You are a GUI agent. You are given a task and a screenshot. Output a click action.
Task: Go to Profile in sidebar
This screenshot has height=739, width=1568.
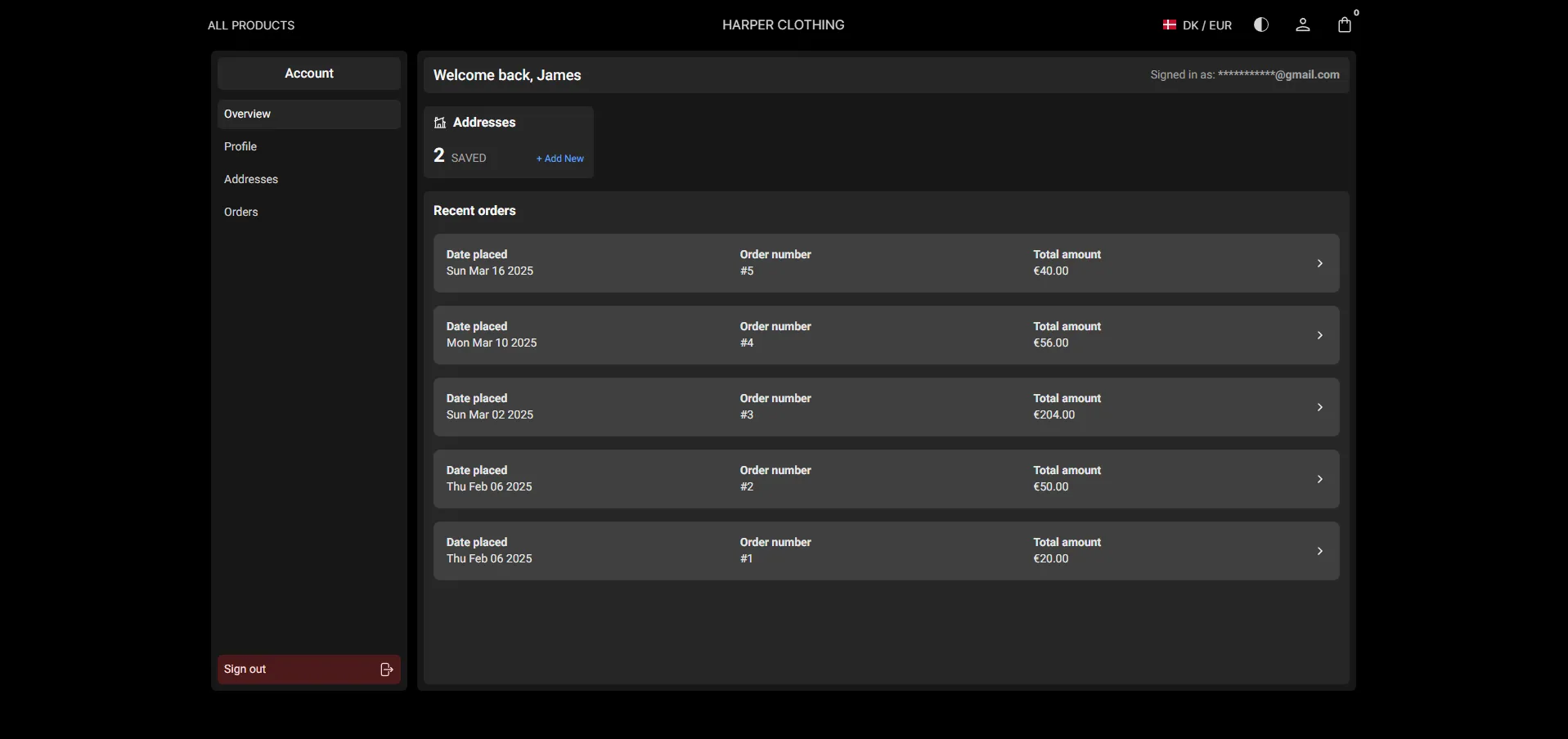240,147
